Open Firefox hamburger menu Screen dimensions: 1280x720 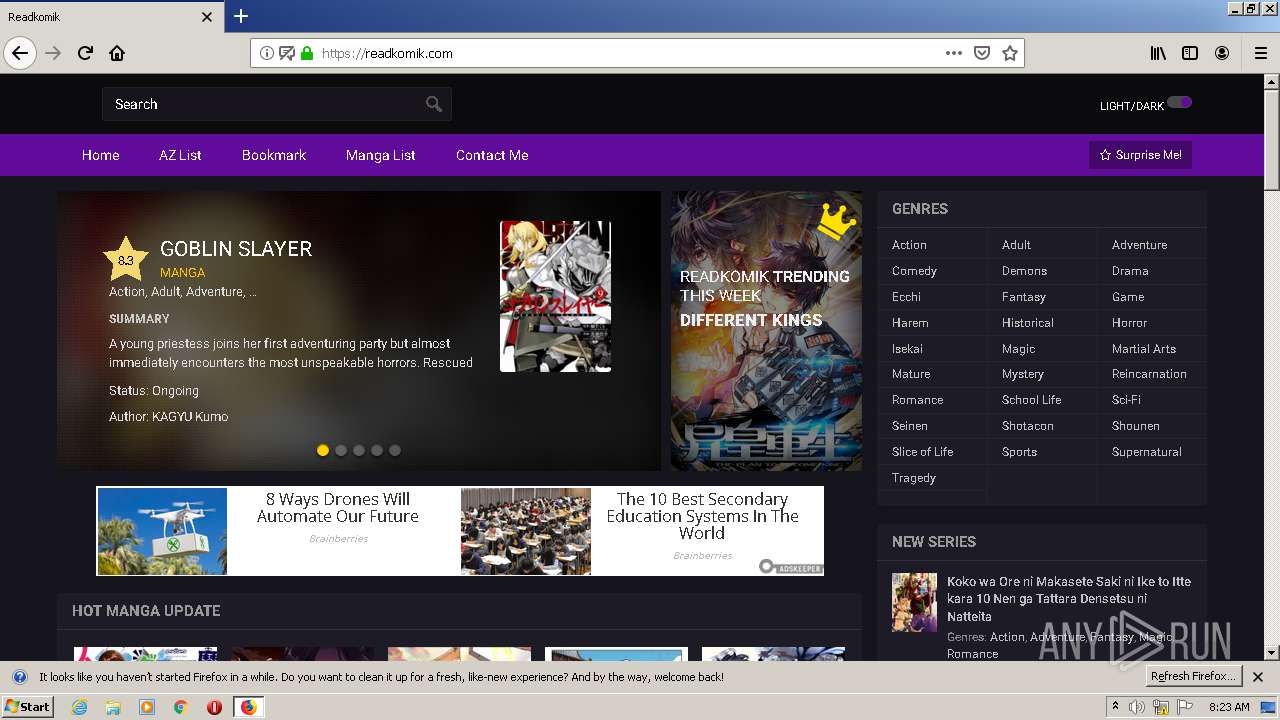(1260, 53)
